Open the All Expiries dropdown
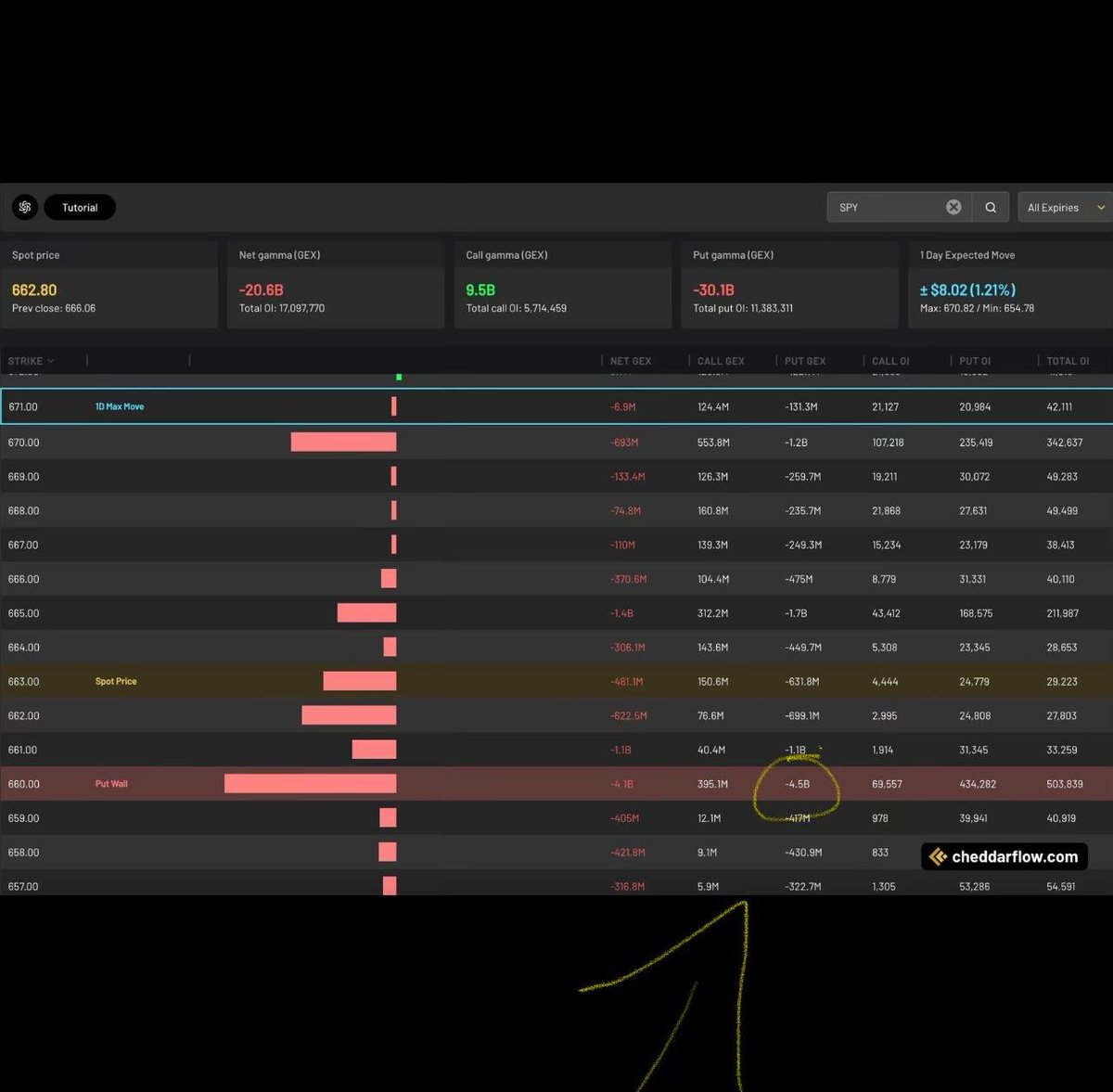 [1065, 207]
